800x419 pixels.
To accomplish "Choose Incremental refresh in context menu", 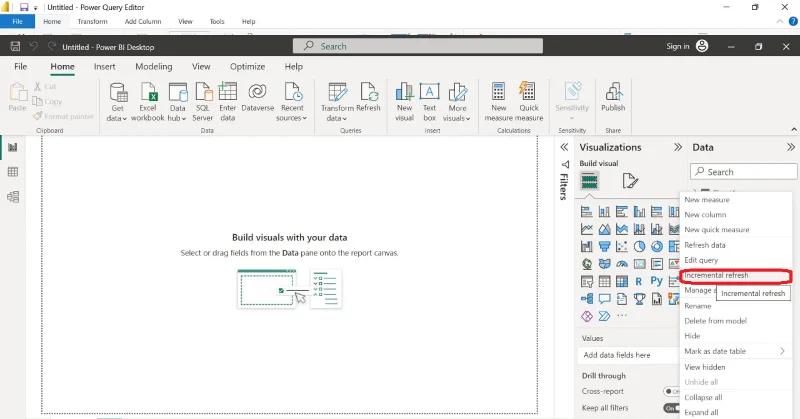I will [x=735, y=276].
